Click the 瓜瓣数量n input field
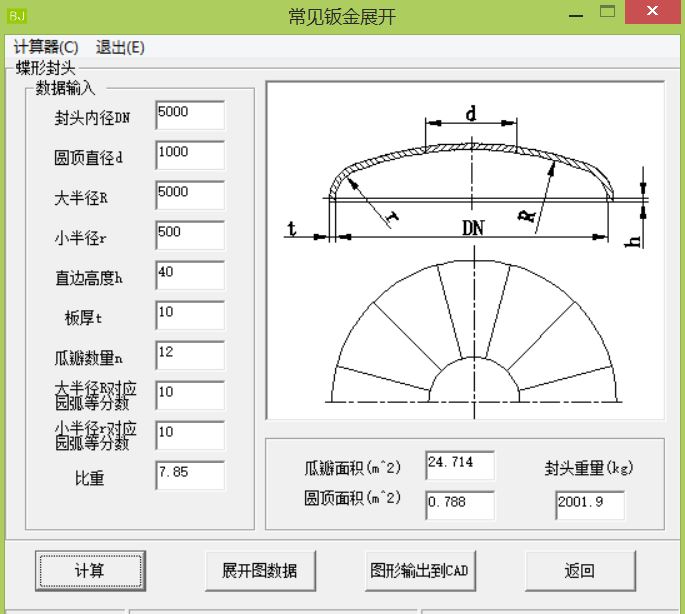Viewport: 685px width, 614px height. pos(190,355)
